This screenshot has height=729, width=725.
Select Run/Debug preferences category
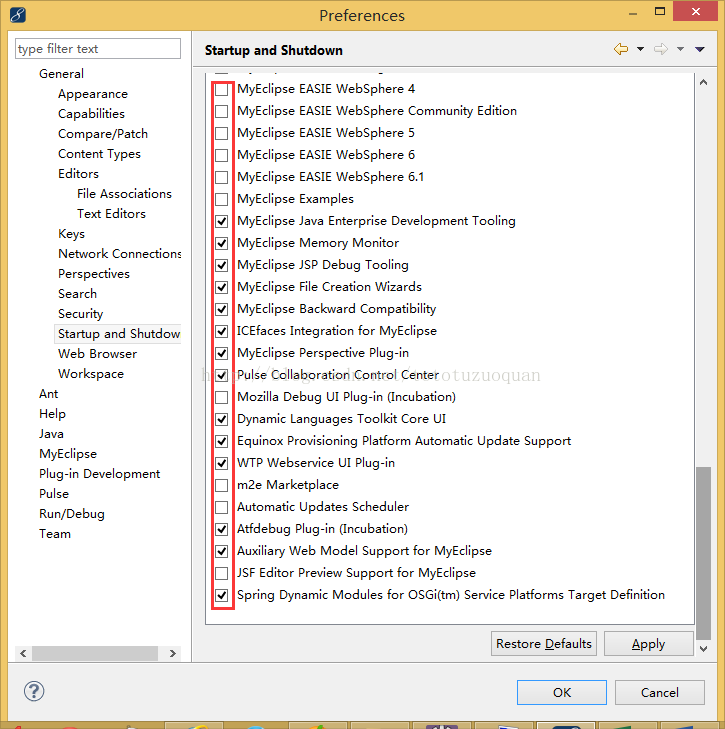72,514
